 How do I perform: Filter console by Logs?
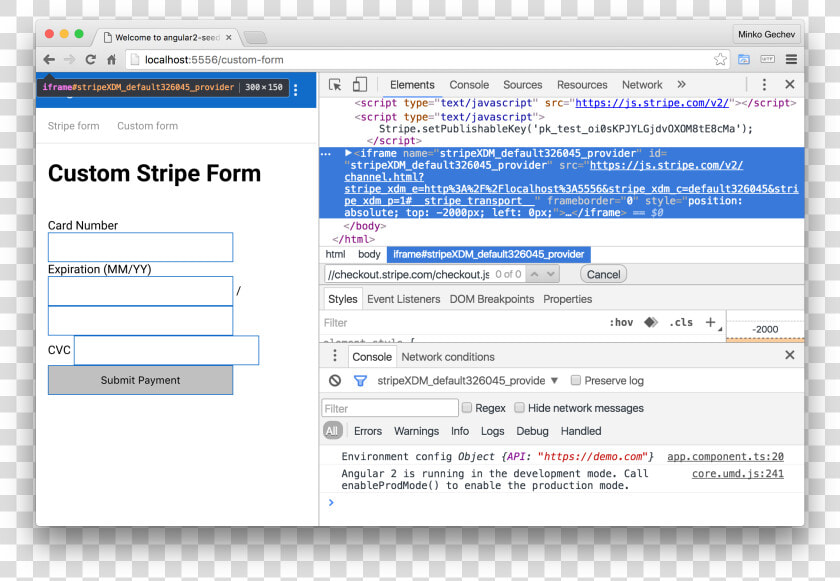coord(492,431)
